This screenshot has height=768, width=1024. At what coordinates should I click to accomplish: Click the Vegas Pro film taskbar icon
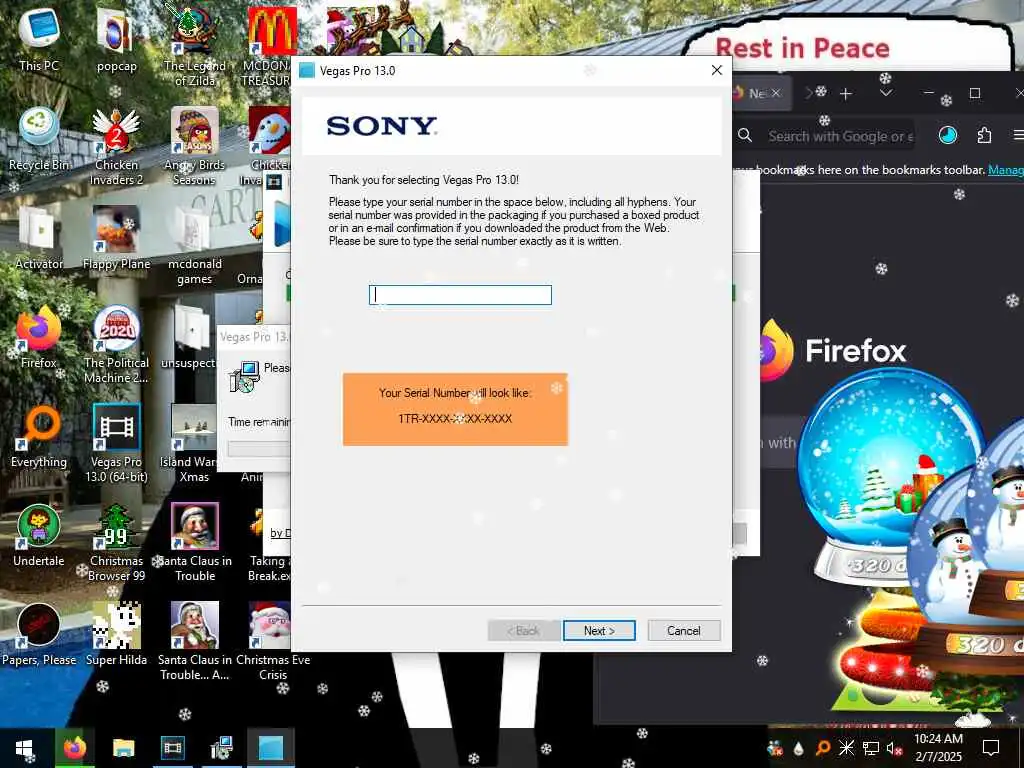pos(172,748)
